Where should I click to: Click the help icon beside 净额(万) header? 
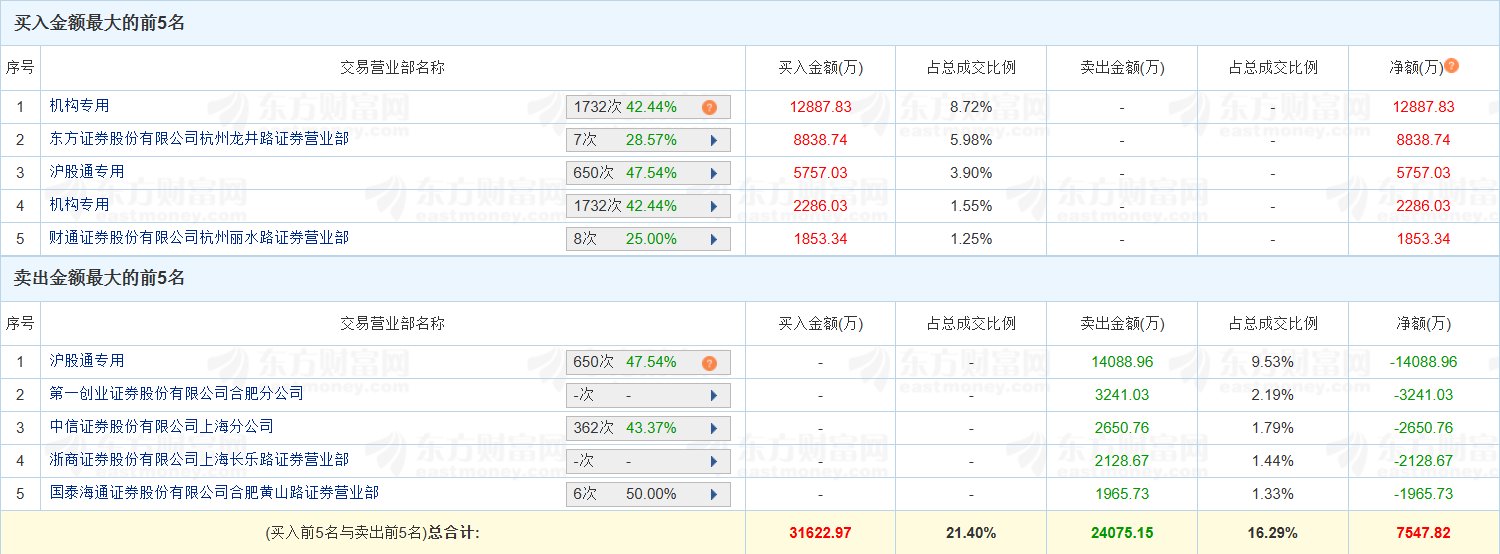[1452, 66]
